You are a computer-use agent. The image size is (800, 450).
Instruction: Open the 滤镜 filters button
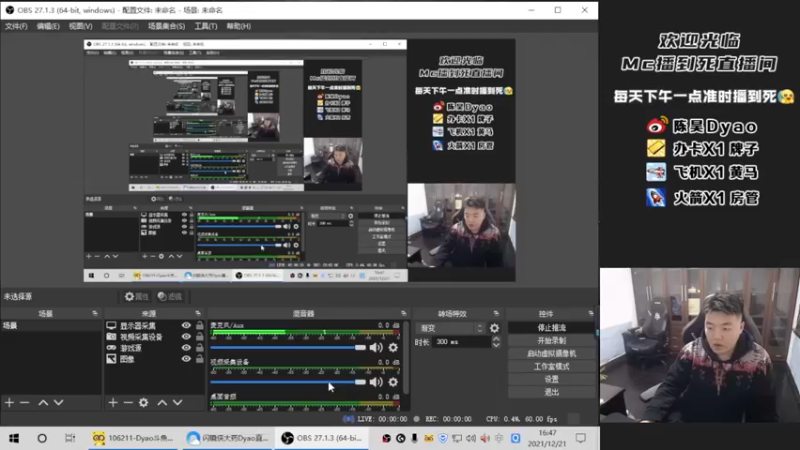[169, 296]
